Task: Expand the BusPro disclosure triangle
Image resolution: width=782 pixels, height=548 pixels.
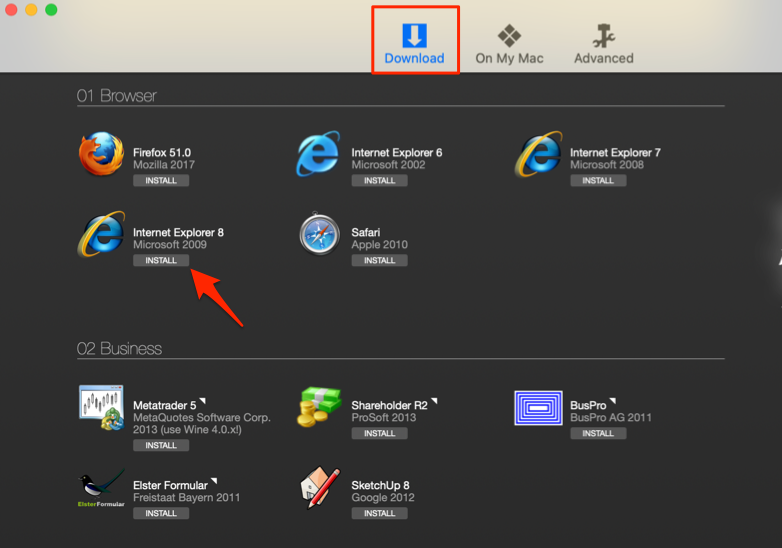Action: [613, 402]
